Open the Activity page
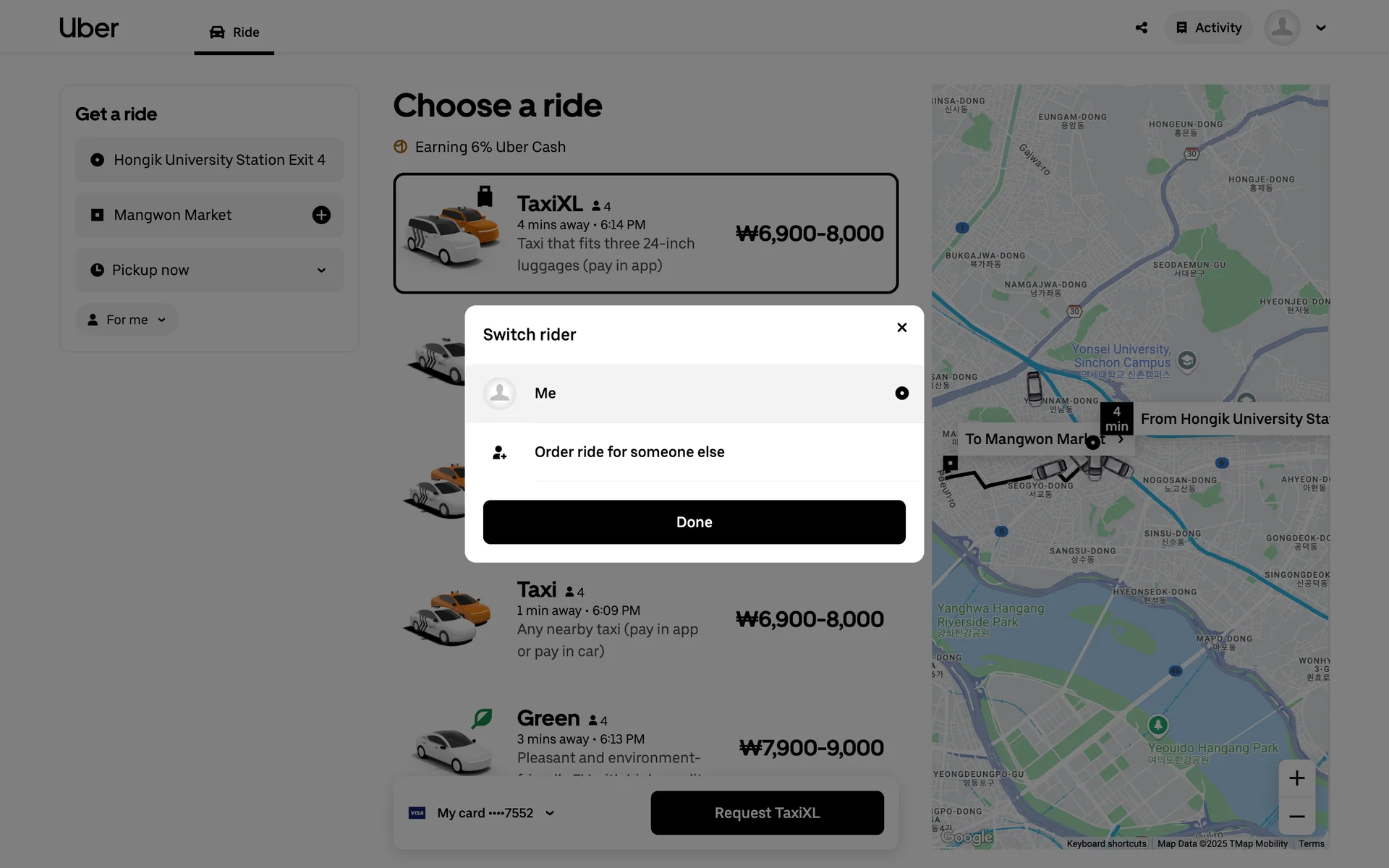The width and height of the screenshot is (1389, 868). (1208, 27)
